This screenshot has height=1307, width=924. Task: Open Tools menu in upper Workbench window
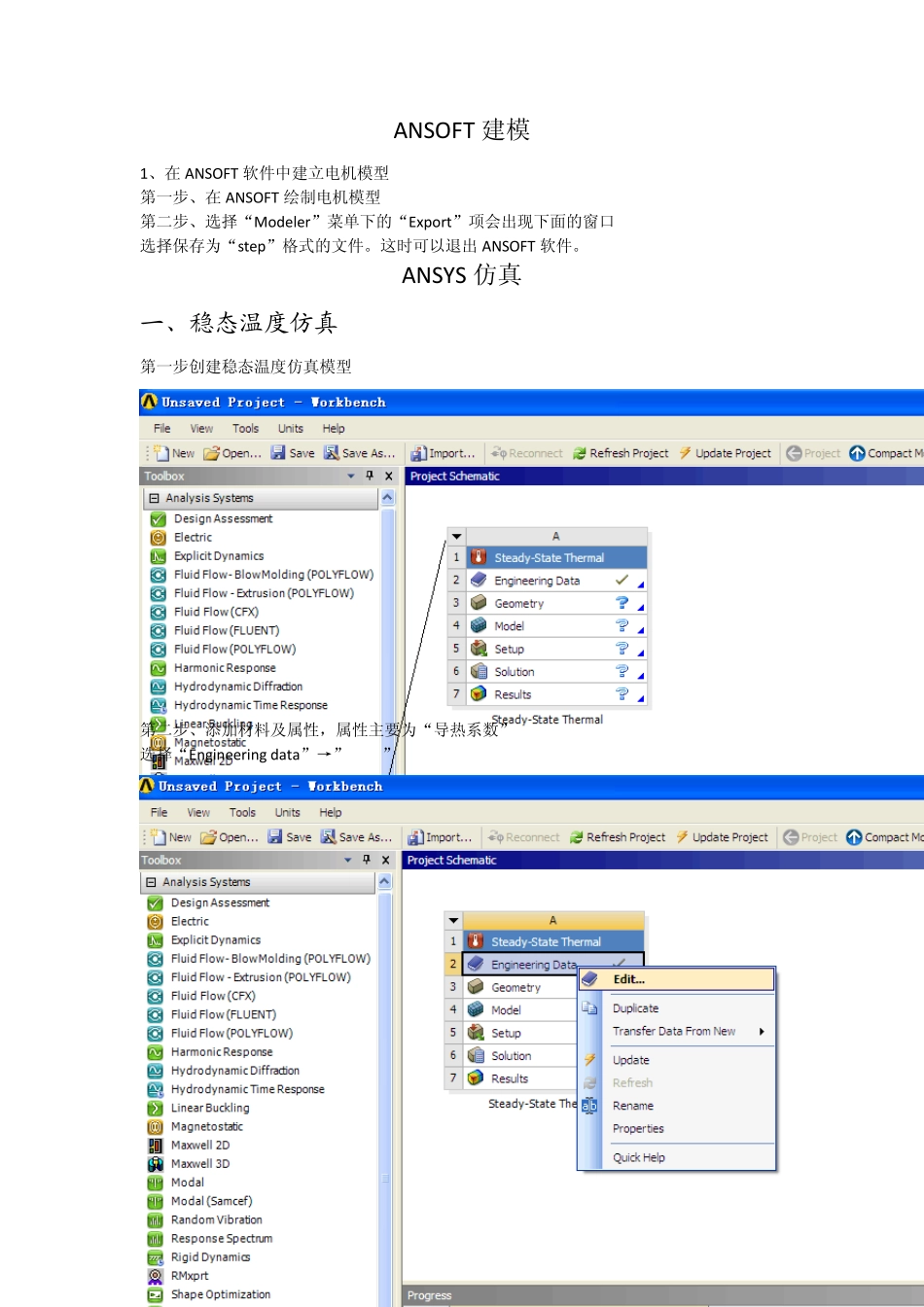(x=246, y=428)
